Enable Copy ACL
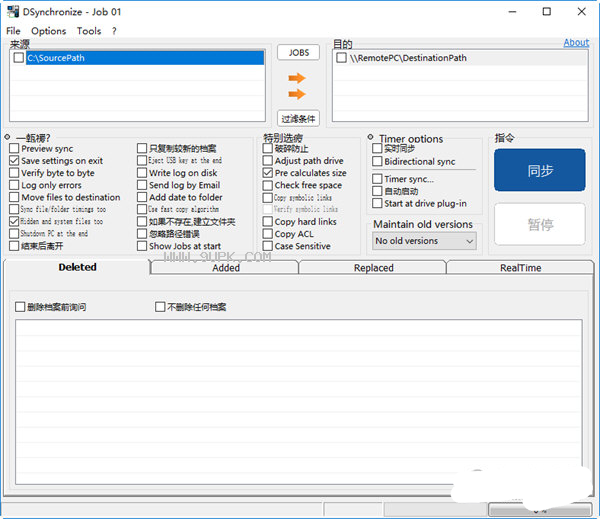The image size is (600, 519). pos(268,233)
